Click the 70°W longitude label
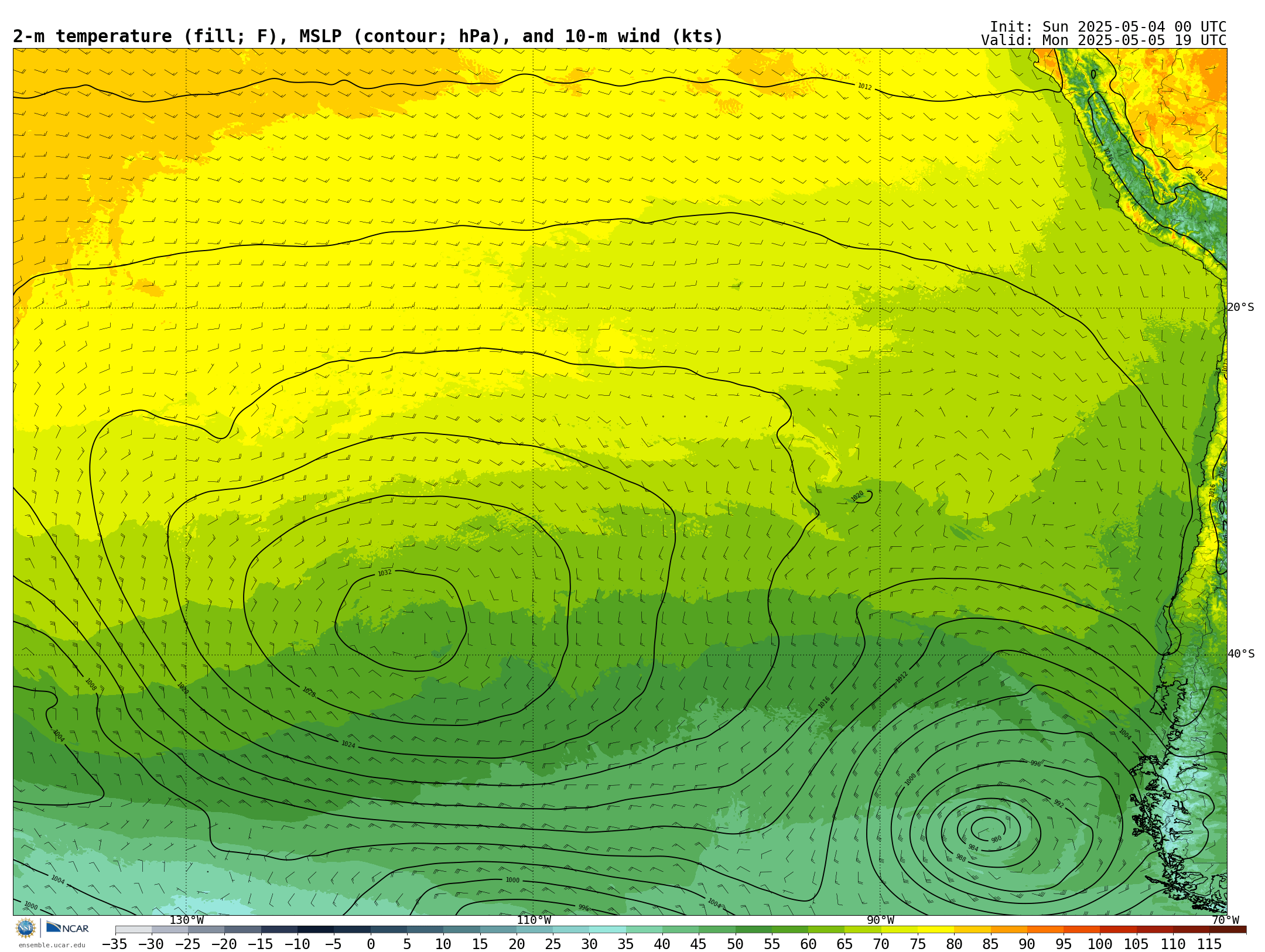1265x952 pixels. [1225, 920]
